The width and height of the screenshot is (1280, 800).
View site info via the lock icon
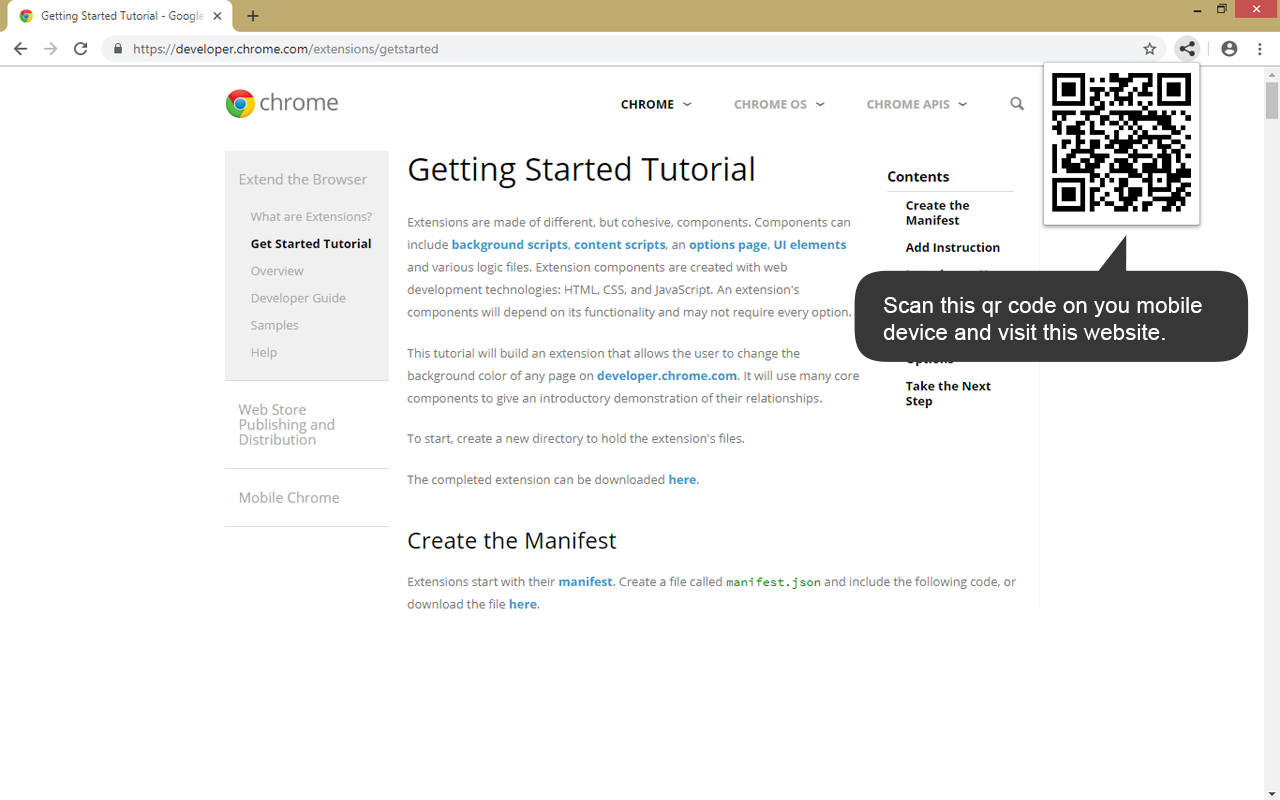coord(118,48)
